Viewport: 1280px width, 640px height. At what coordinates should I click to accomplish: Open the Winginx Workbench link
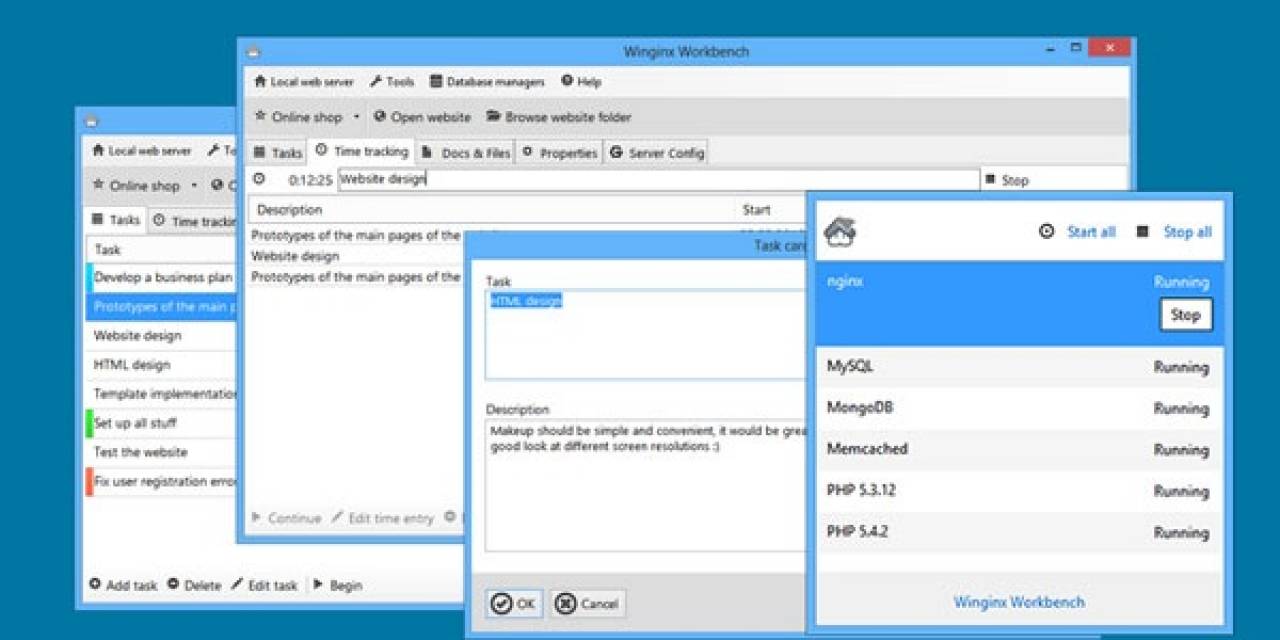1019,601
